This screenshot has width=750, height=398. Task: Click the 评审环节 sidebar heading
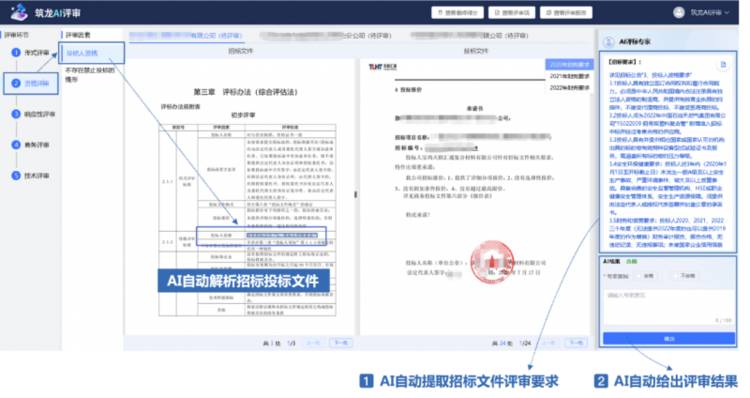pos(16,35)
